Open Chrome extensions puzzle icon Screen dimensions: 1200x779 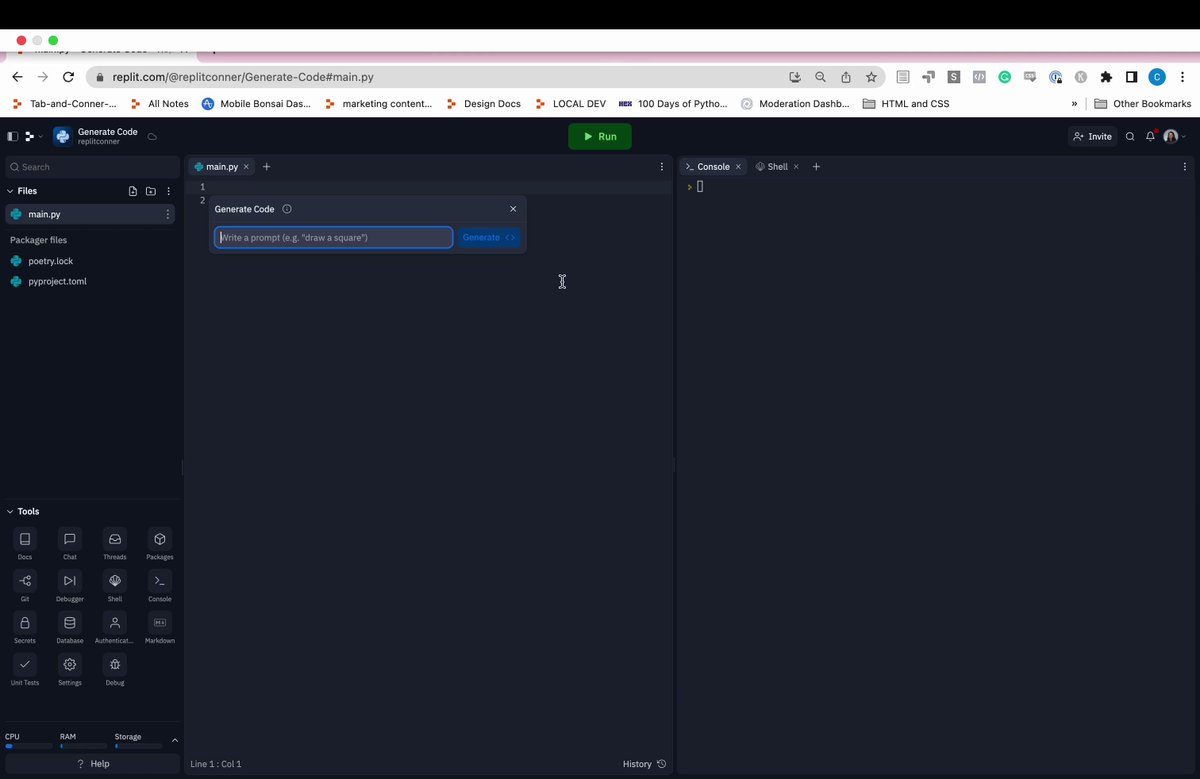[1106, 77]
